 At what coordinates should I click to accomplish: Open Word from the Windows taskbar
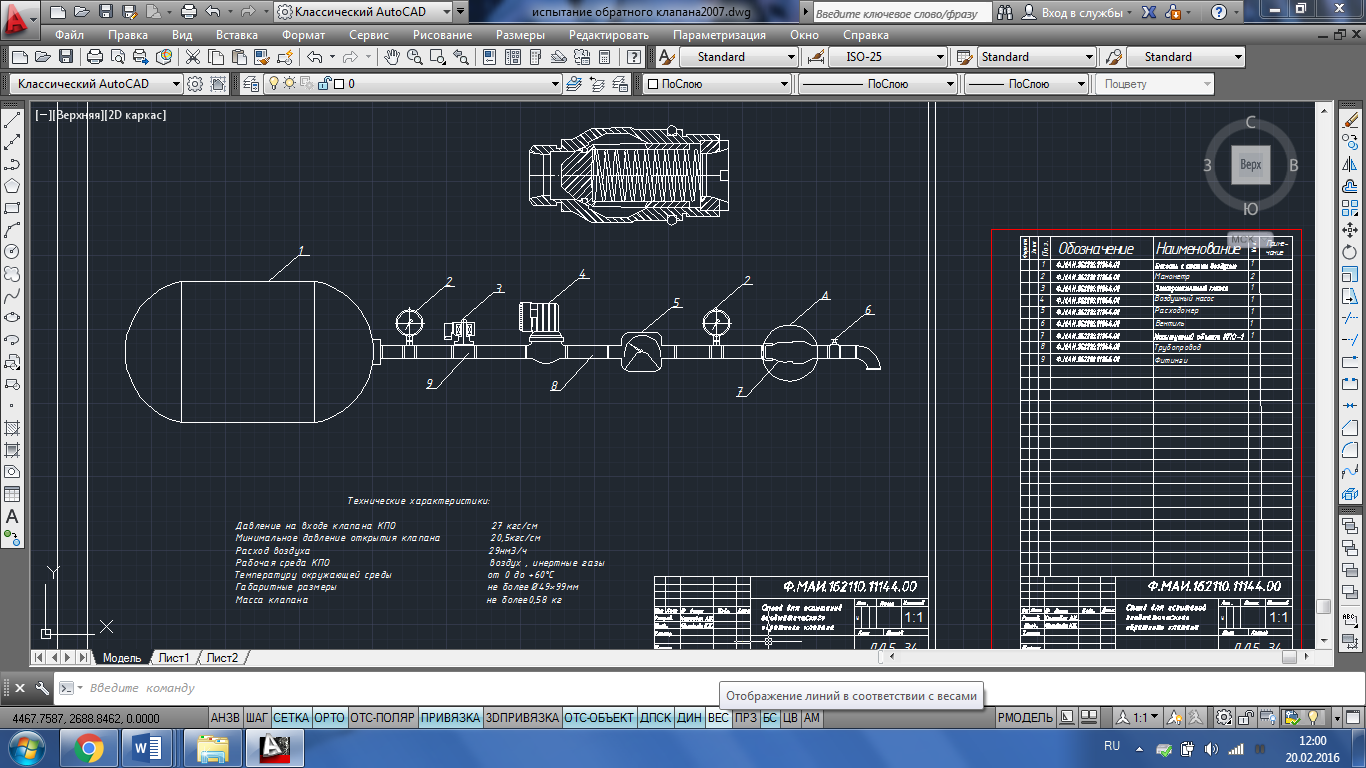tap(148, 747)
